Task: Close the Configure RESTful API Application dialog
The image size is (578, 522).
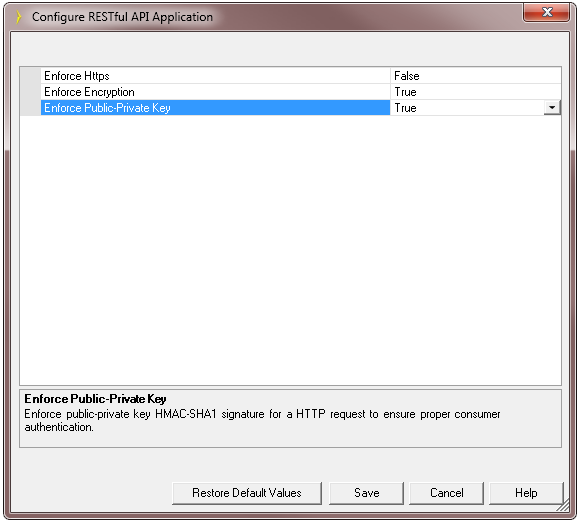Action: point(547,13)
